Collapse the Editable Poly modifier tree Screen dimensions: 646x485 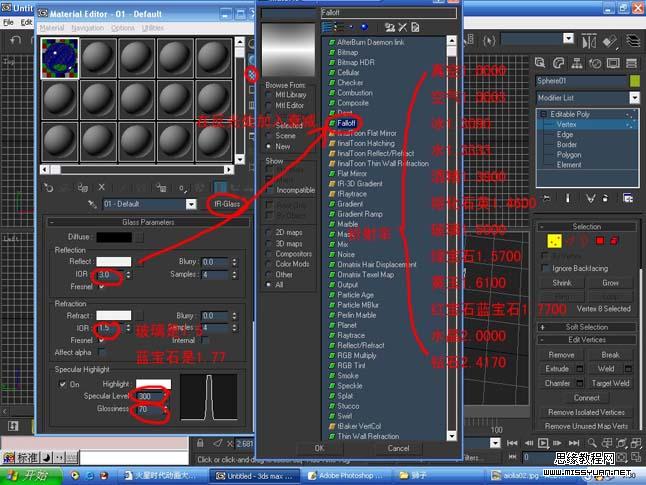[543, 114]
